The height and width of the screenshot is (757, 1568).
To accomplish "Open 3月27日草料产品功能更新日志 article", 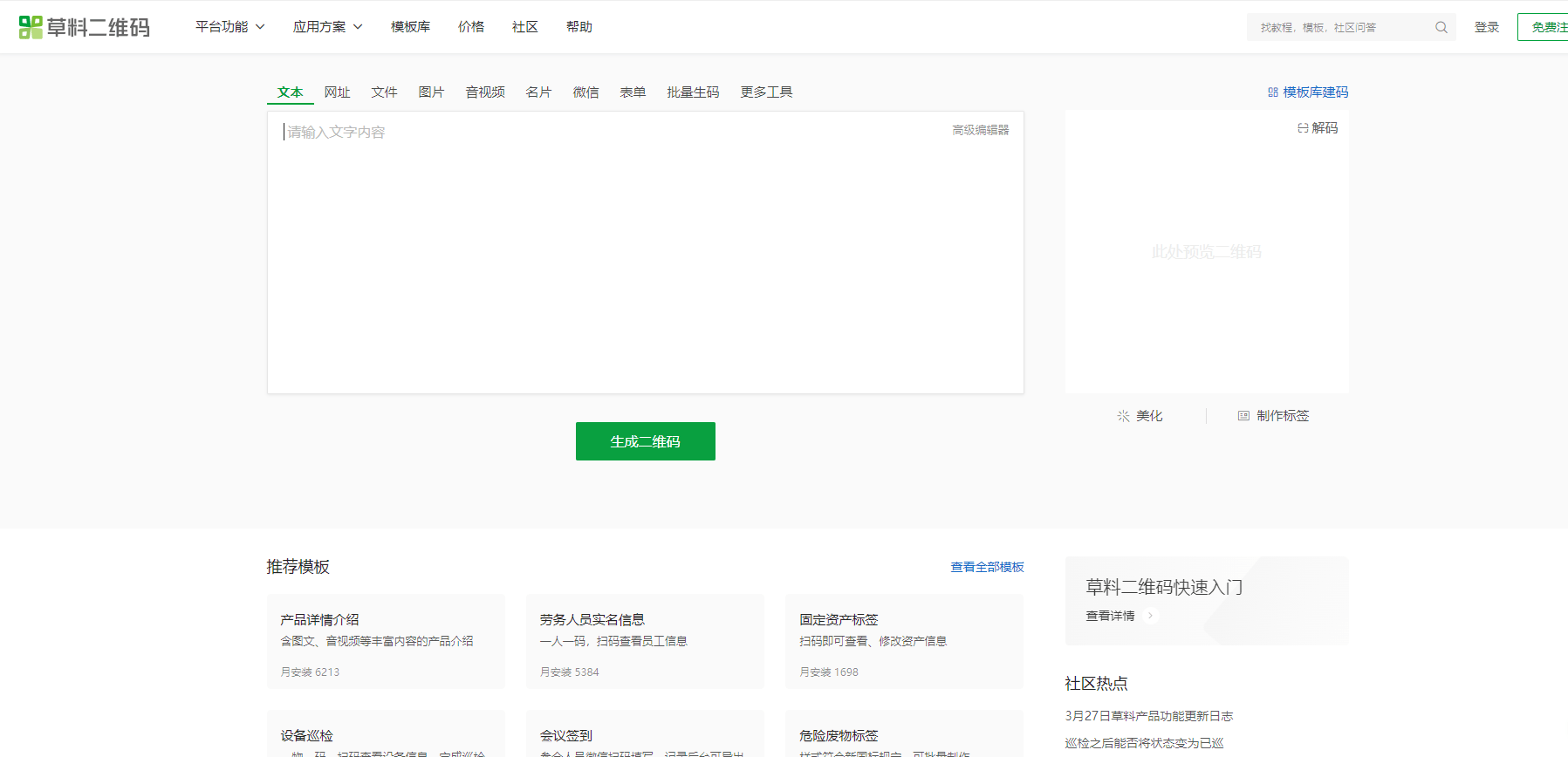I will (x=1148, y=716).
